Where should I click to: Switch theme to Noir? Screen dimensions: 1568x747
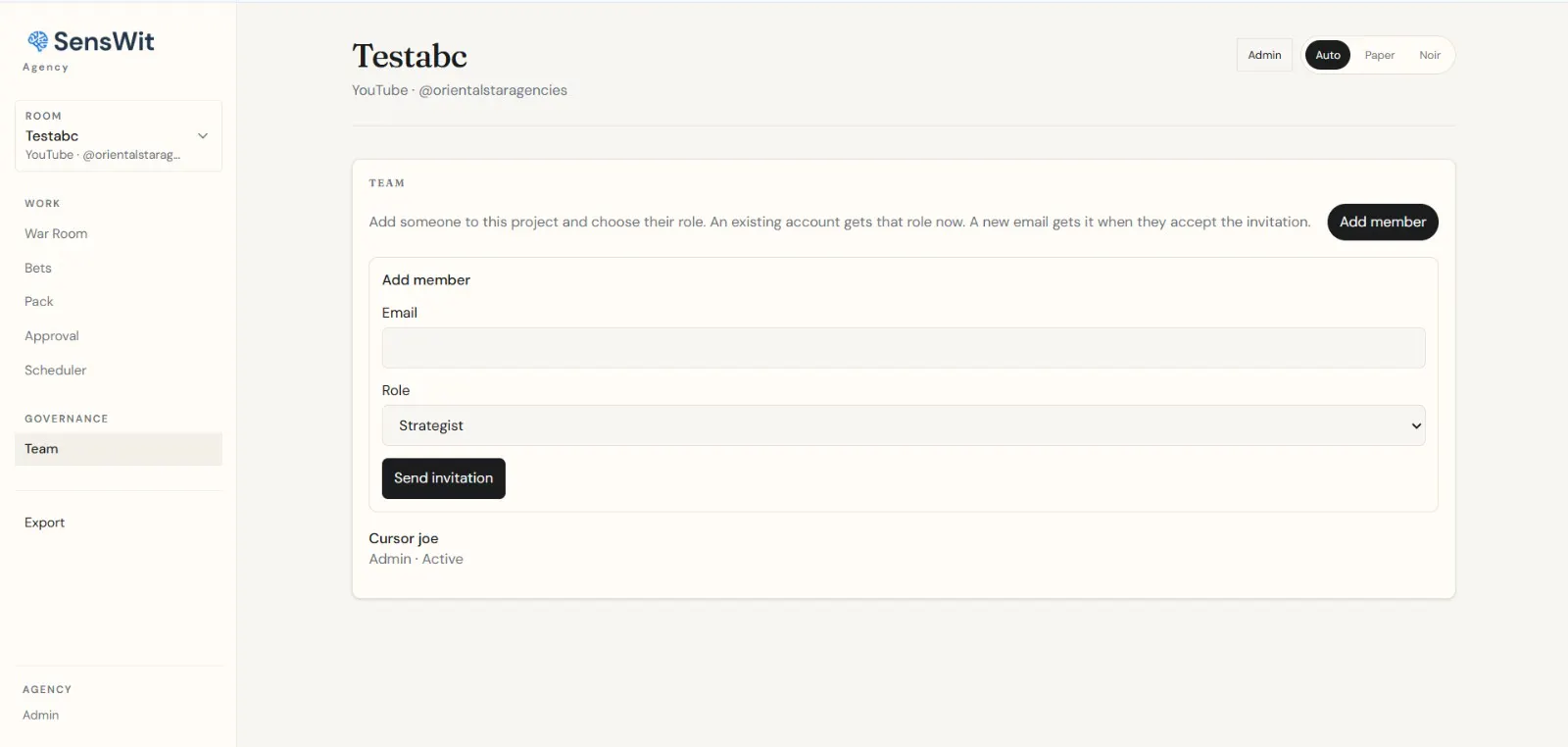click(x=1430, y=55)
